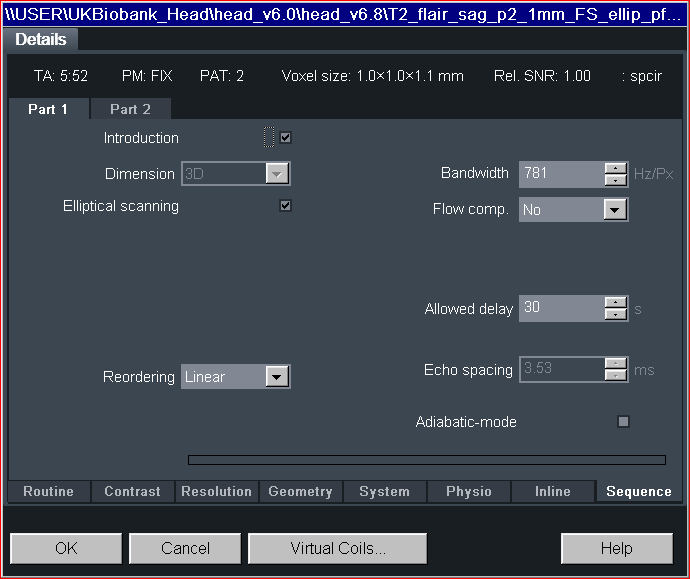Select the Geometry tab

300,491
